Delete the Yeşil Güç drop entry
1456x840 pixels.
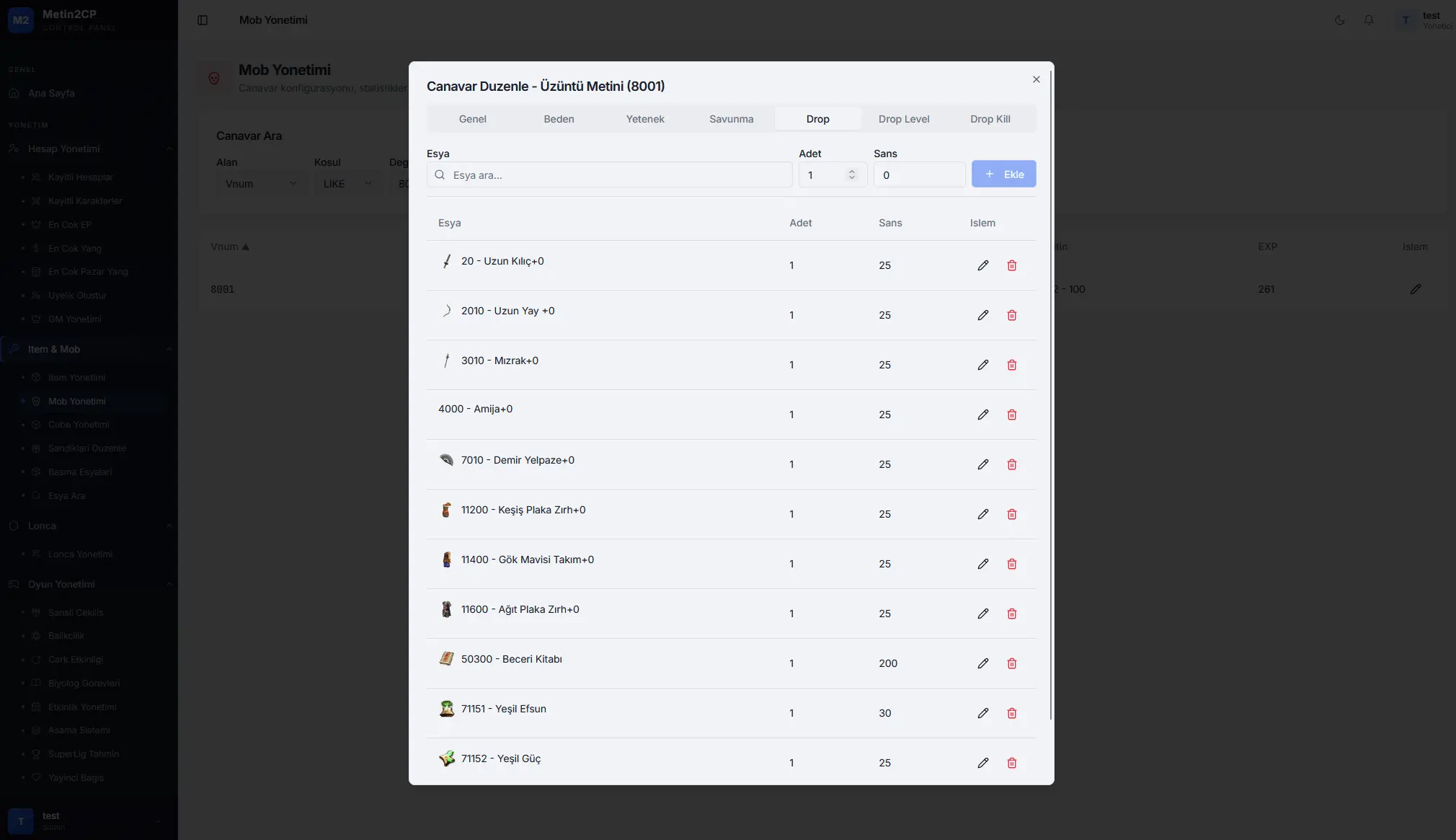pos(1011,763)
